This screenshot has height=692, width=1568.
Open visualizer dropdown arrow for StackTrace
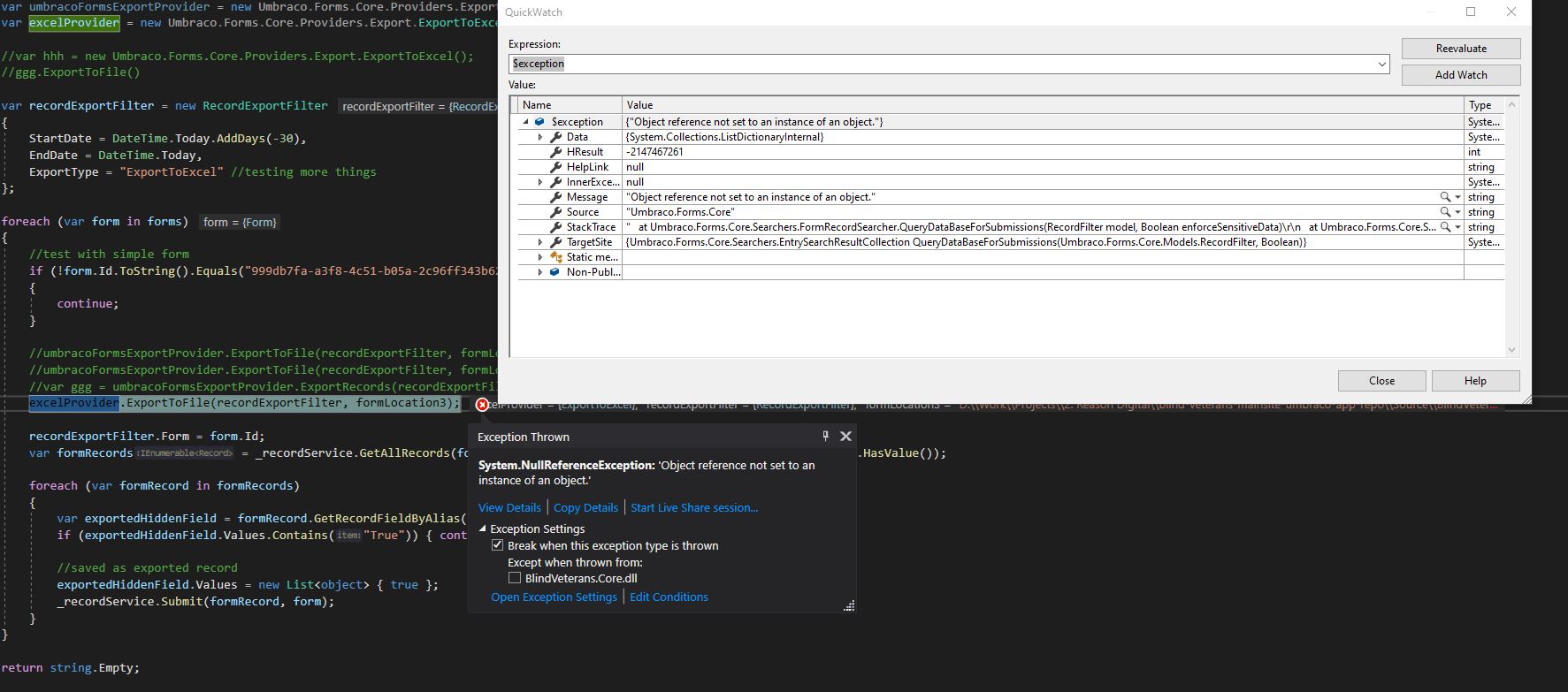[x=1457, y=227]
